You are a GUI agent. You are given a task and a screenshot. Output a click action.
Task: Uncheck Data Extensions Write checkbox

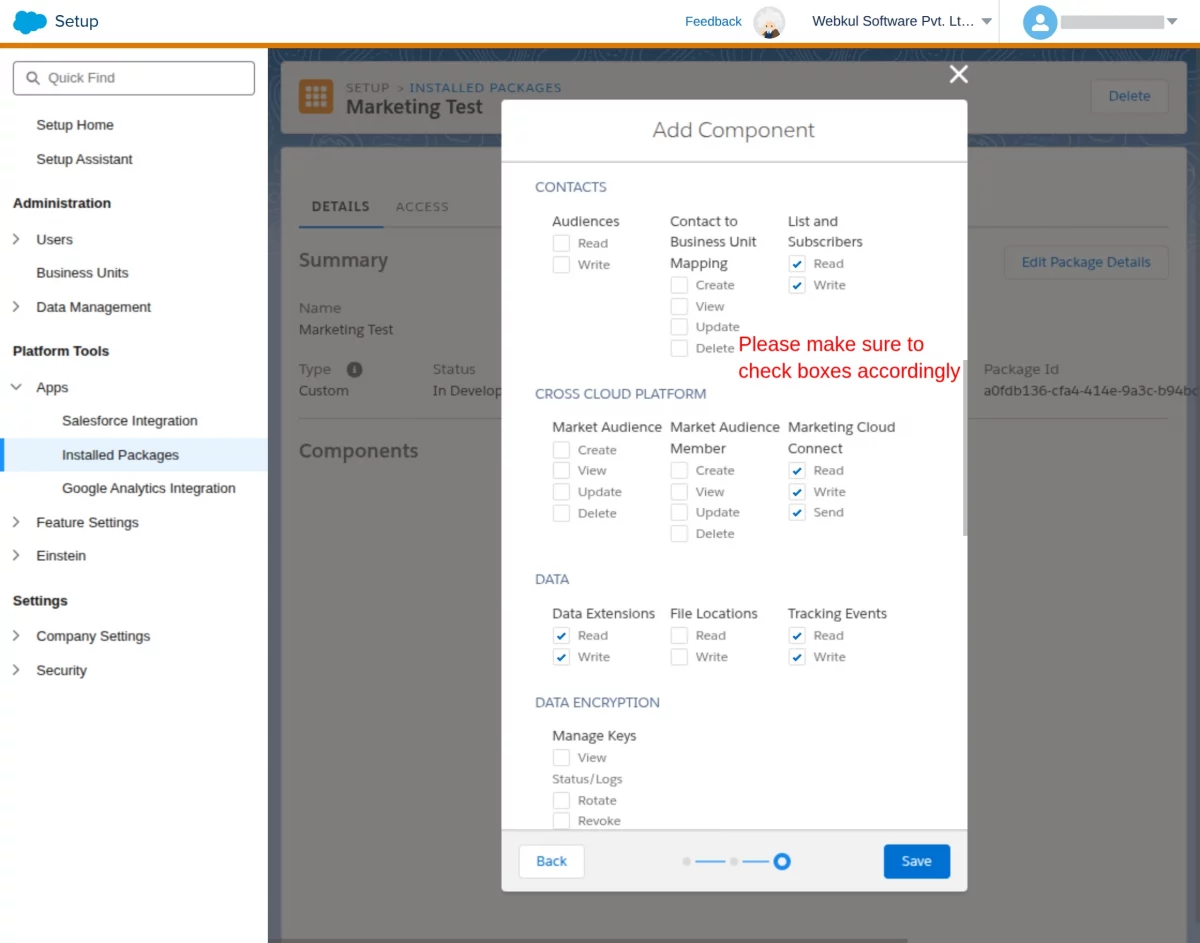click(x=561, y=657)
